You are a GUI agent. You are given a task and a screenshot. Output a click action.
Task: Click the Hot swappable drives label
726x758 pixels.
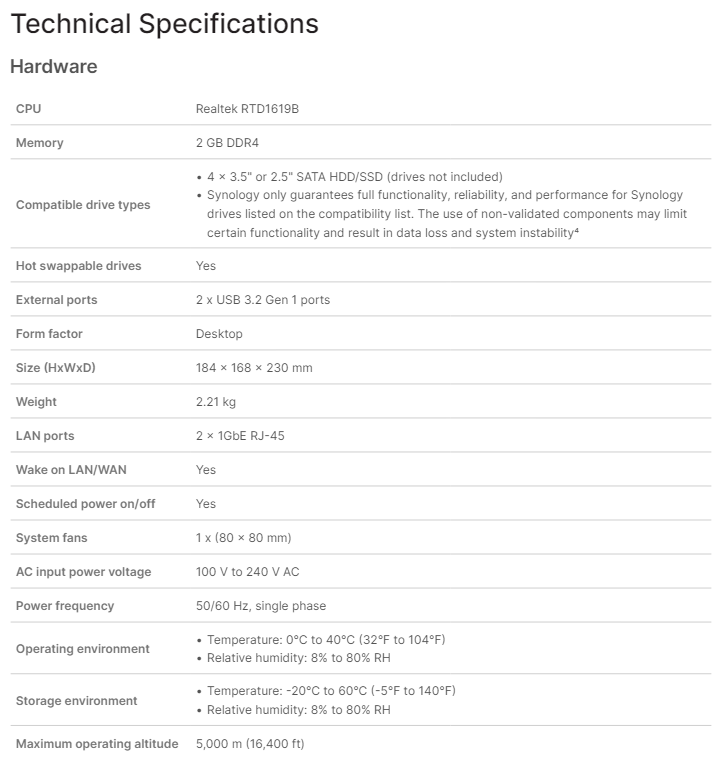[x=78, y=266]
